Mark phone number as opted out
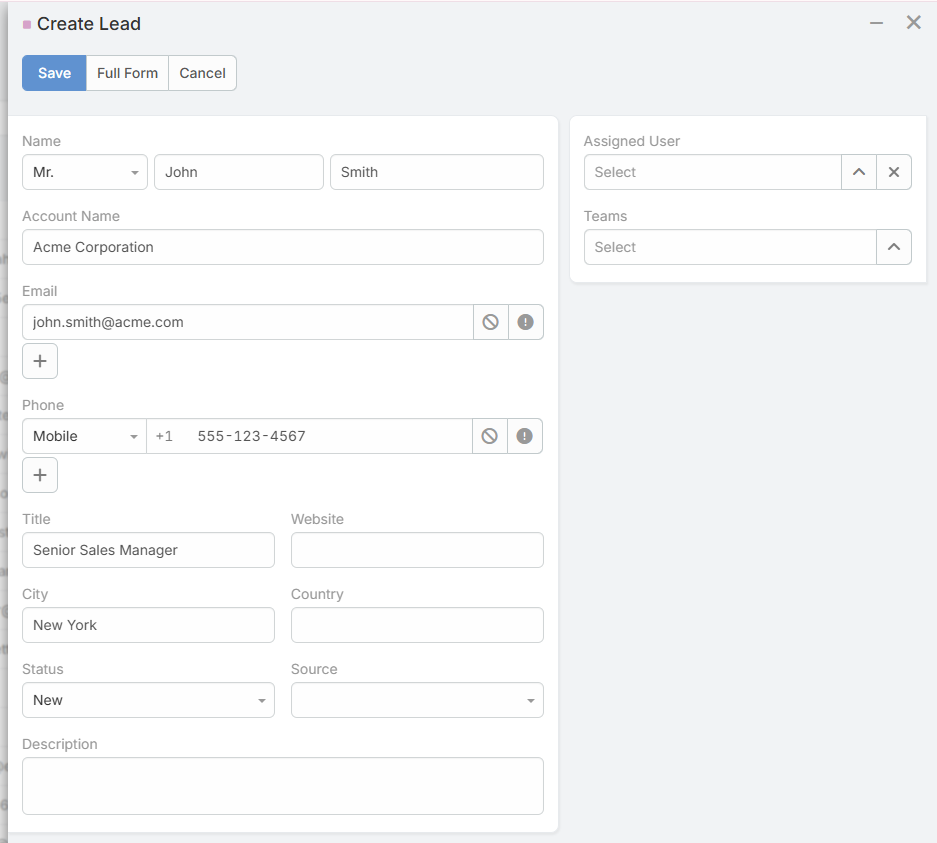The height and width of the screenshot is (843, 937). [x=489, y=436]
